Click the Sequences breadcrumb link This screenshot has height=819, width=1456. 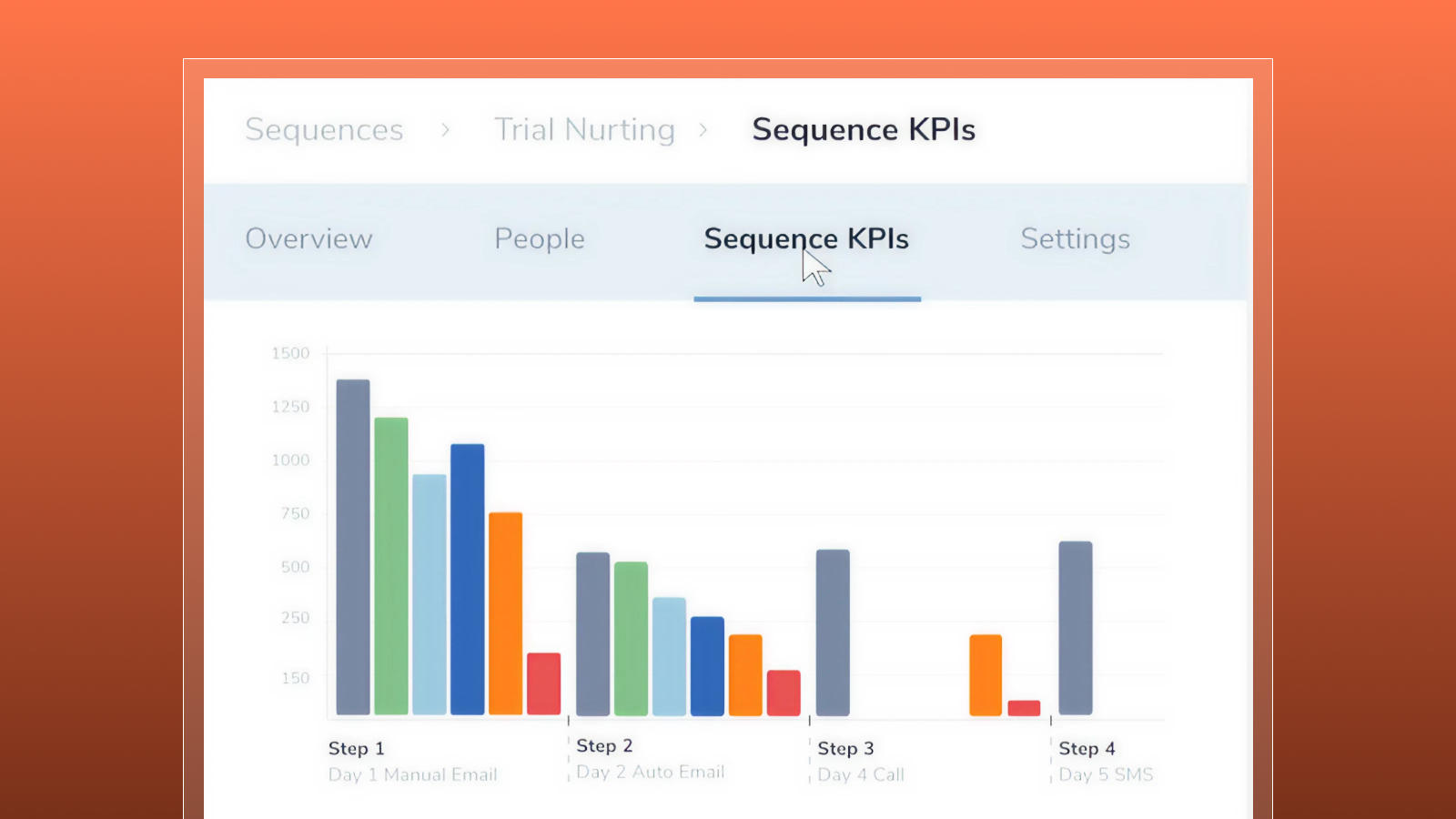coord(324,129)
